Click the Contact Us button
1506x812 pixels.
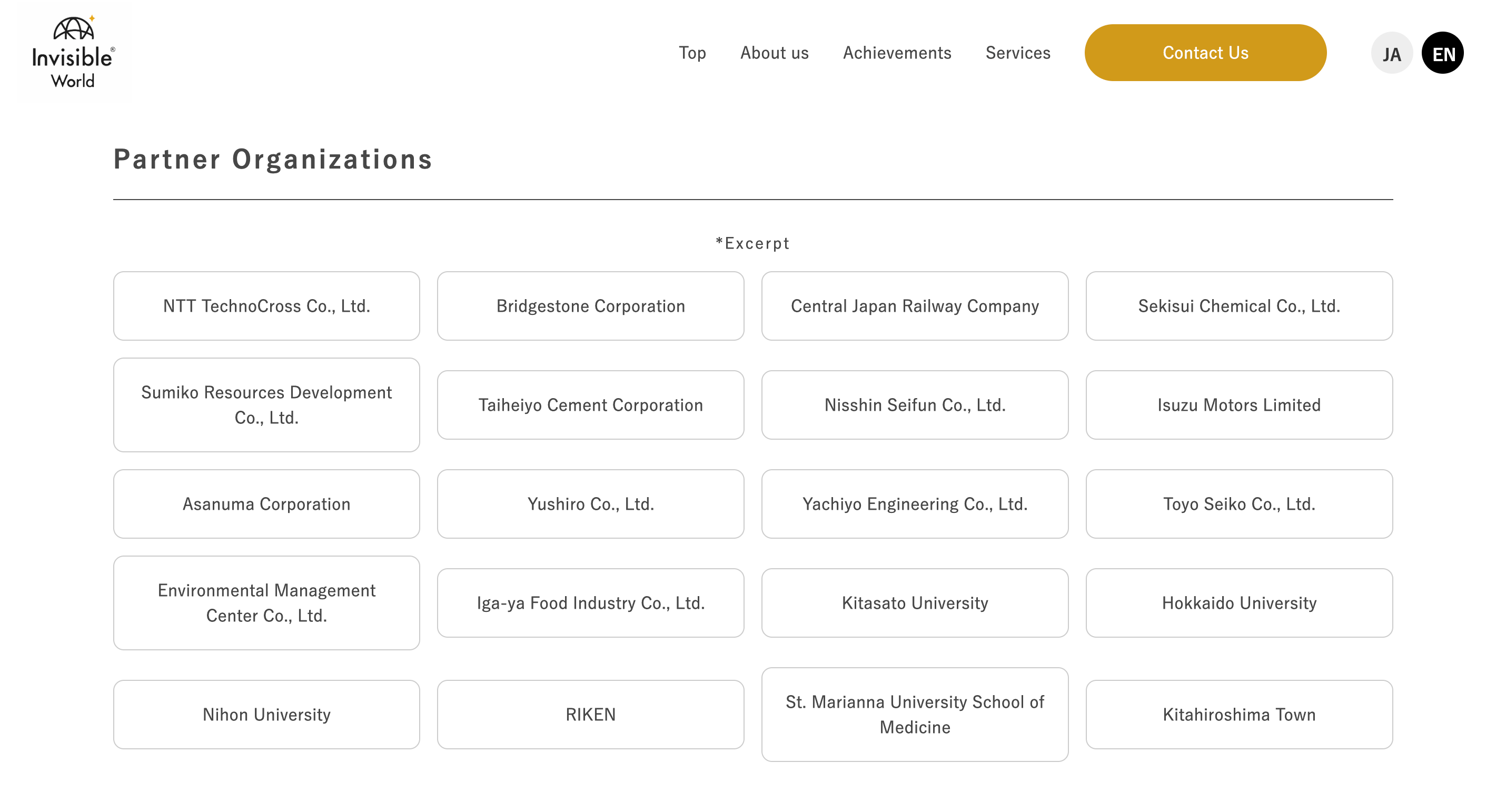[x=1205, y=52]
